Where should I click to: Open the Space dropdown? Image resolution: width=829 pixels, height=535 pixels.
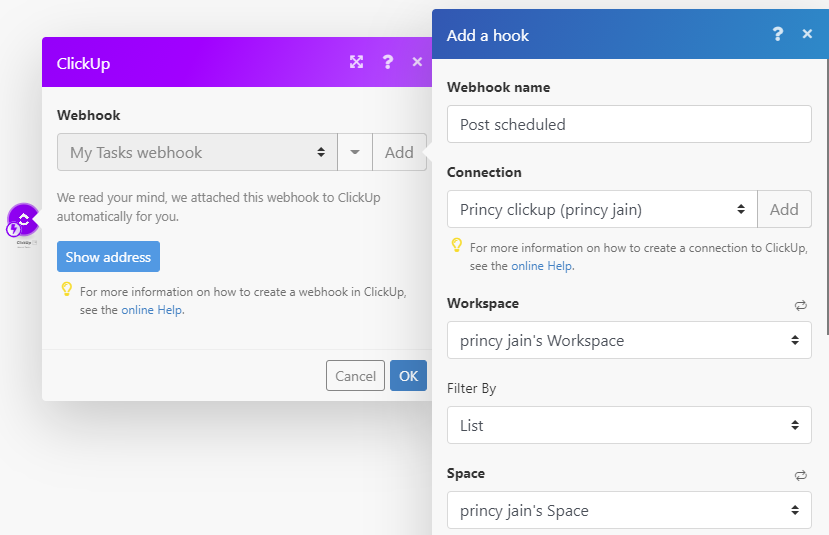(x=629, y=510)
